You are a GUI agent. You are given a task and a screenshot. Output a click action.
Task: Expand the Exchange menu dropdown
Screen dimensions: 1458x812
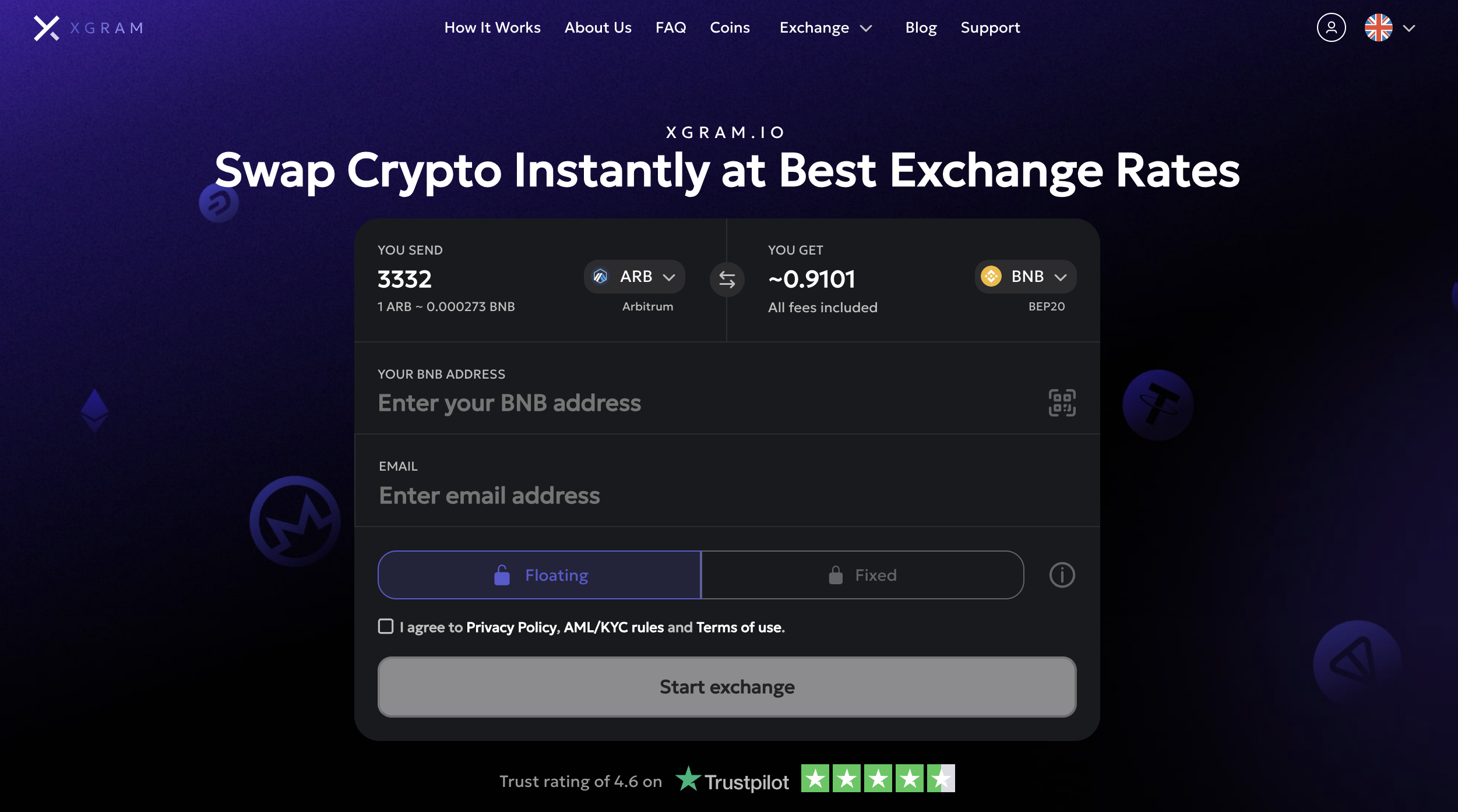point(825,28)
